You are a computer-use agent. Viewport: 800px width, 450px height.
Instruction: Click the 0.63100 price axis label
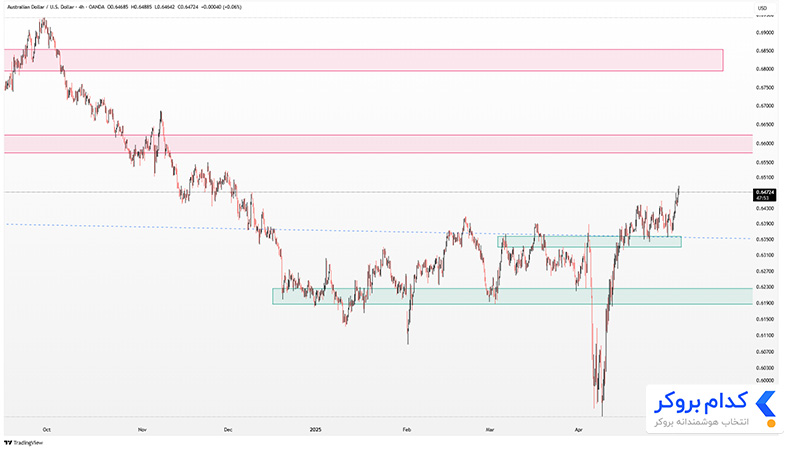coord(765,255)
